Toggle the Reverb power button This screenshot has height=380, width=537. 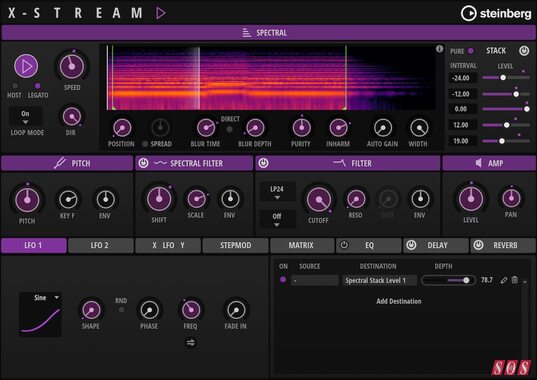[x=478, y=245]
